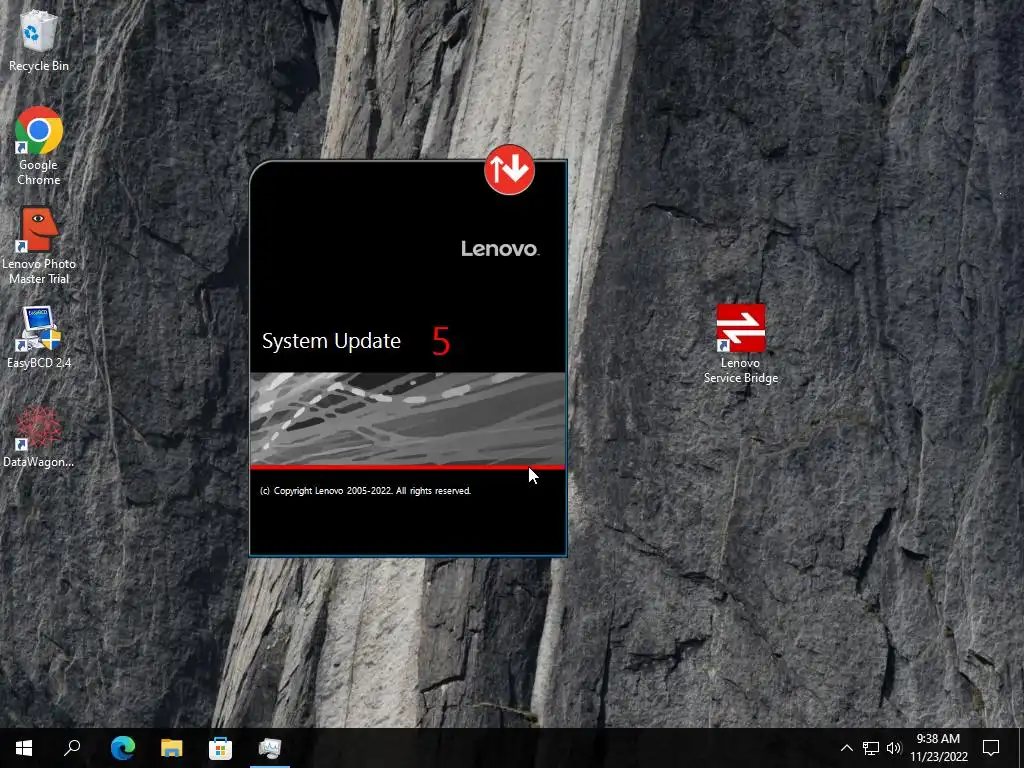The height and width of the screenshot is (768, 1024).
Task: Click the Lenovo copyright notice text
Action: [x=365, y=490]
